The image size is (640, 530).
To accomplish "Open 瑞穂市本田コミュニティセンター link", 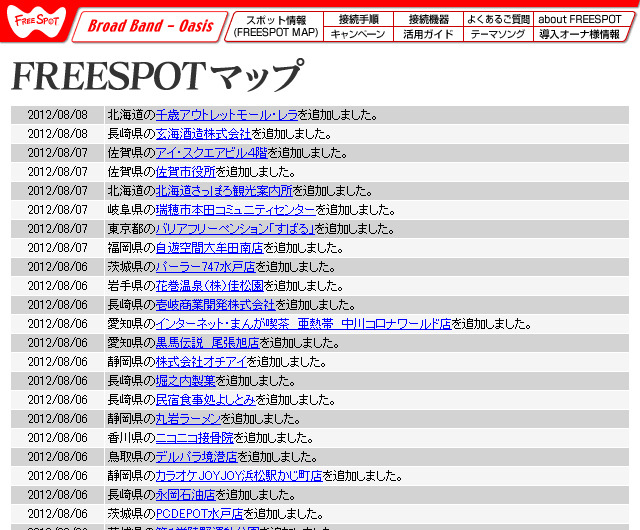I will 236,209.
